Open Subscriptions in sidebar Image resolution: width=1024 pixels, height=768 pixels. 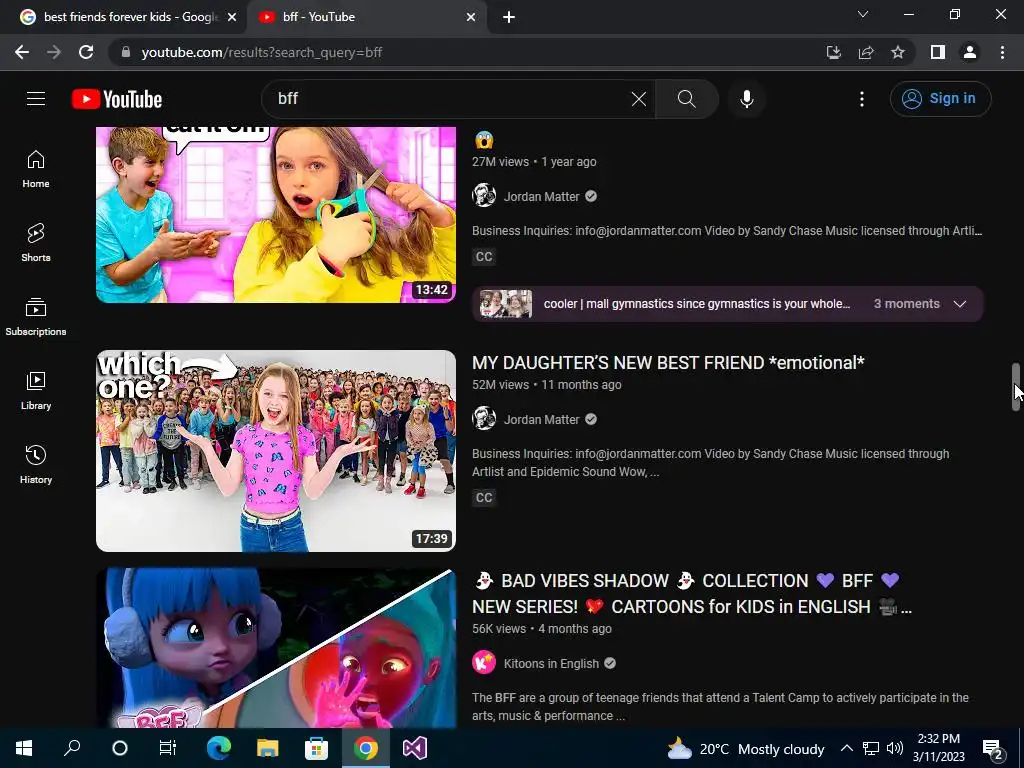click(x=36, y=317)
